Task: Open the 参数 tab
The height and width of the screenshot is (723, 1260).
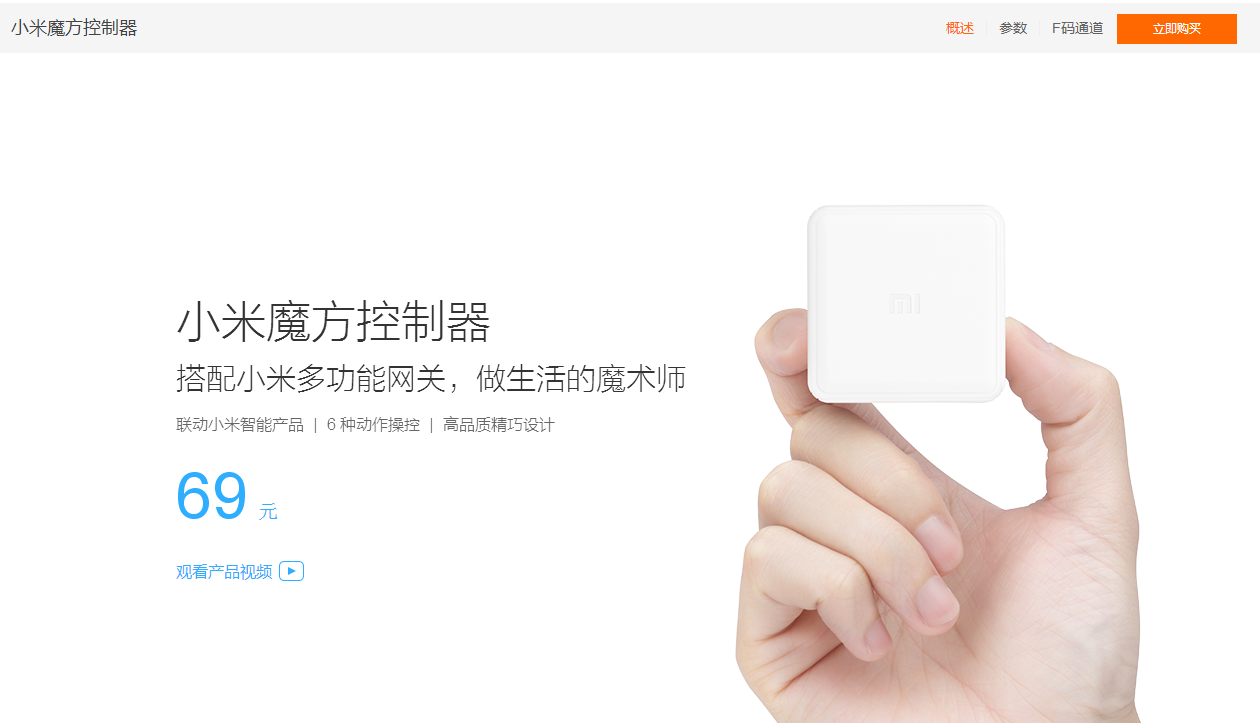Action: point(1013,28)
